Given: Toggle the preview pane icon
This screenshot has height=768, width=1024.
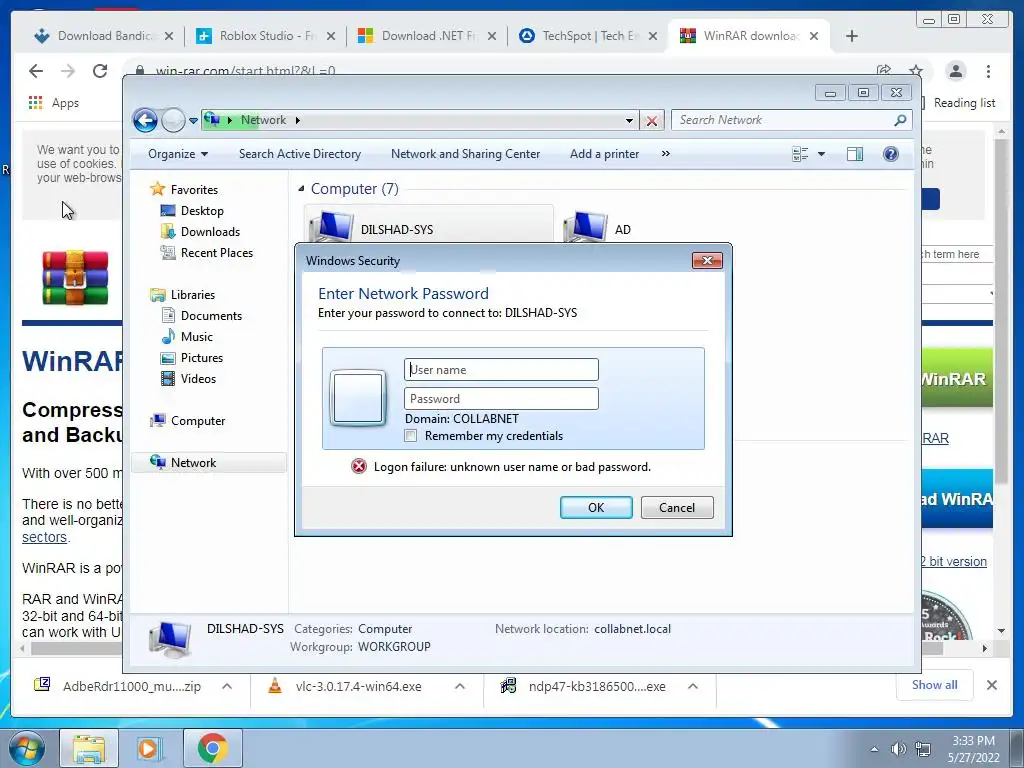Looking at the screenshot, I should click(x=854, y=154).
